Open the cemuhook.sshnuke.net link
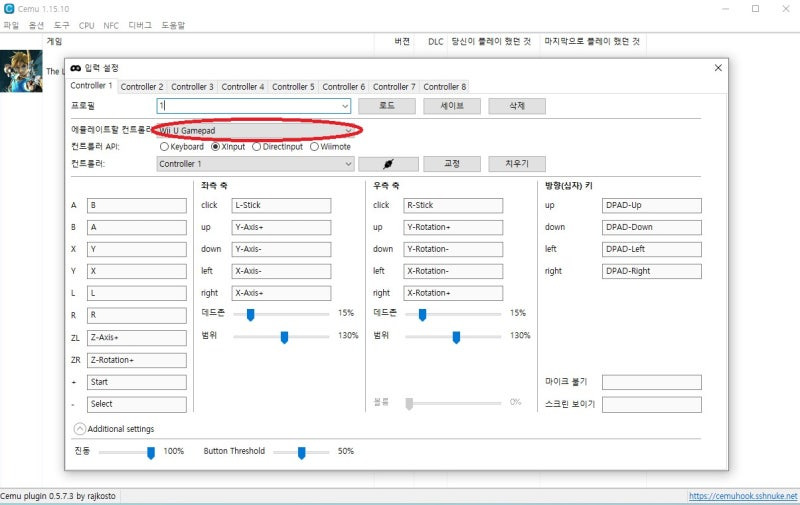Image resolution: width=800 pixels, height=505 pixels. 743,496
